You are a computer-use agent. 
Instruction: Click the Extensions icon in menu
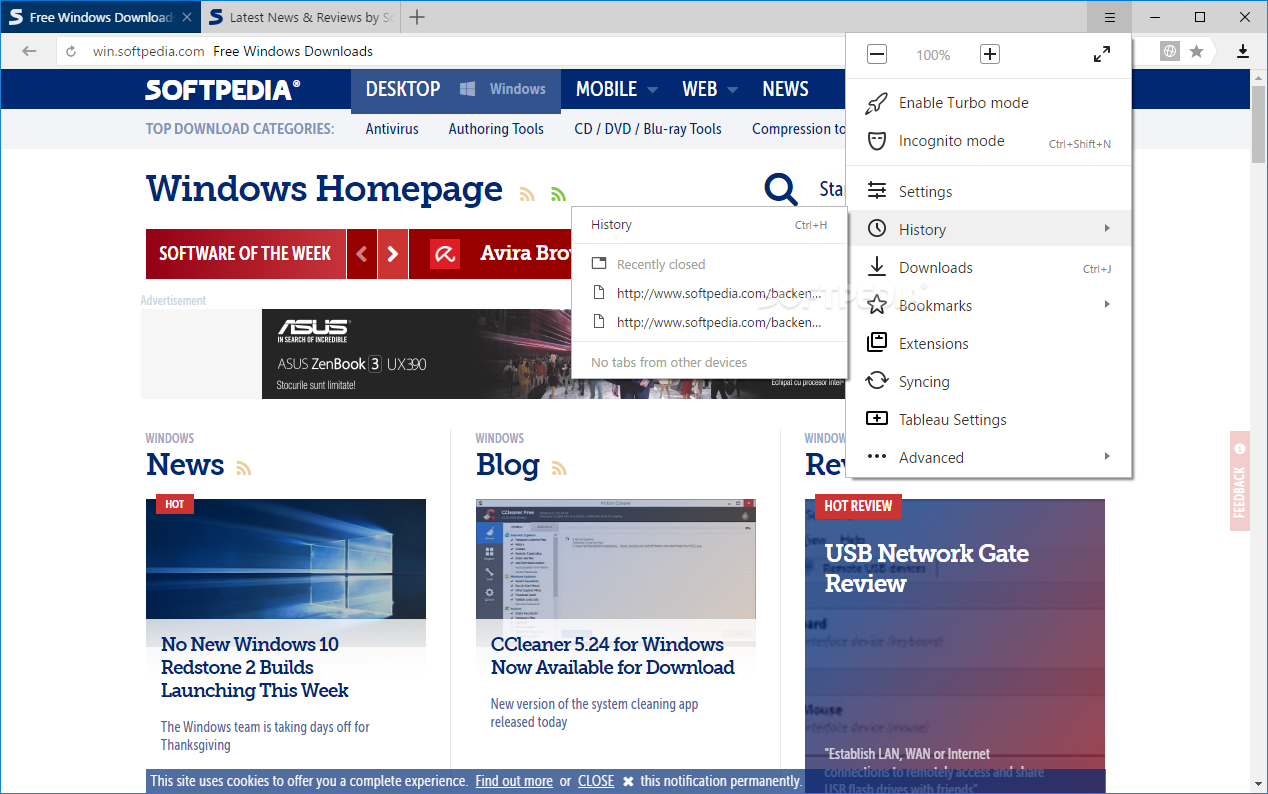point(877,343)
